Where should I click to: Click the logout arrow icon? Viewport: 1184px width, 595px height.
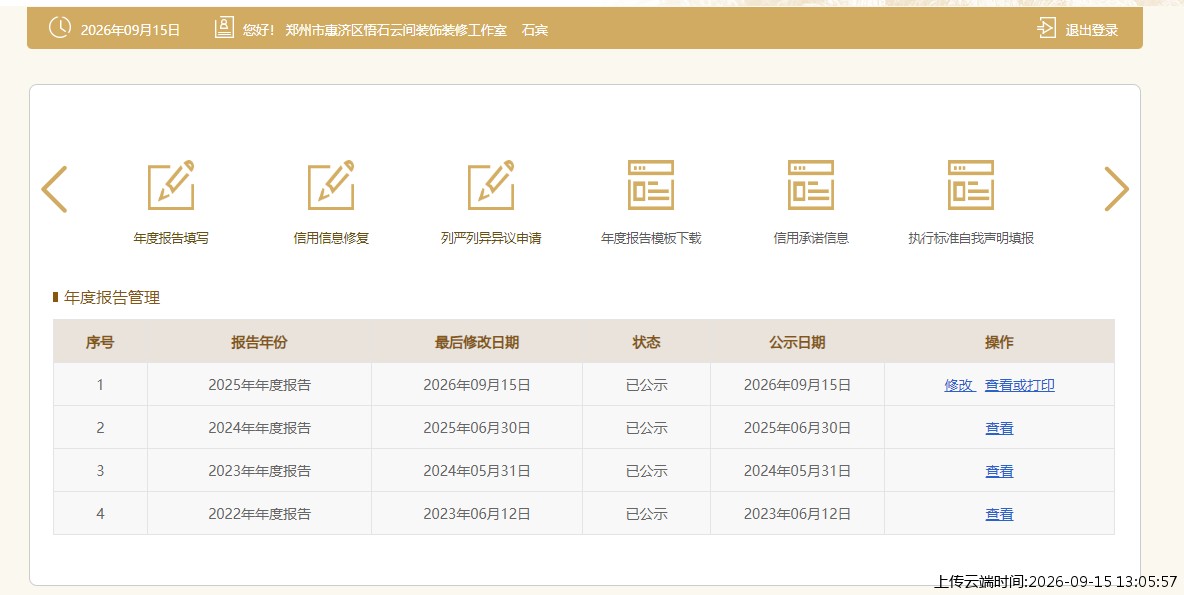point(1047,29)
